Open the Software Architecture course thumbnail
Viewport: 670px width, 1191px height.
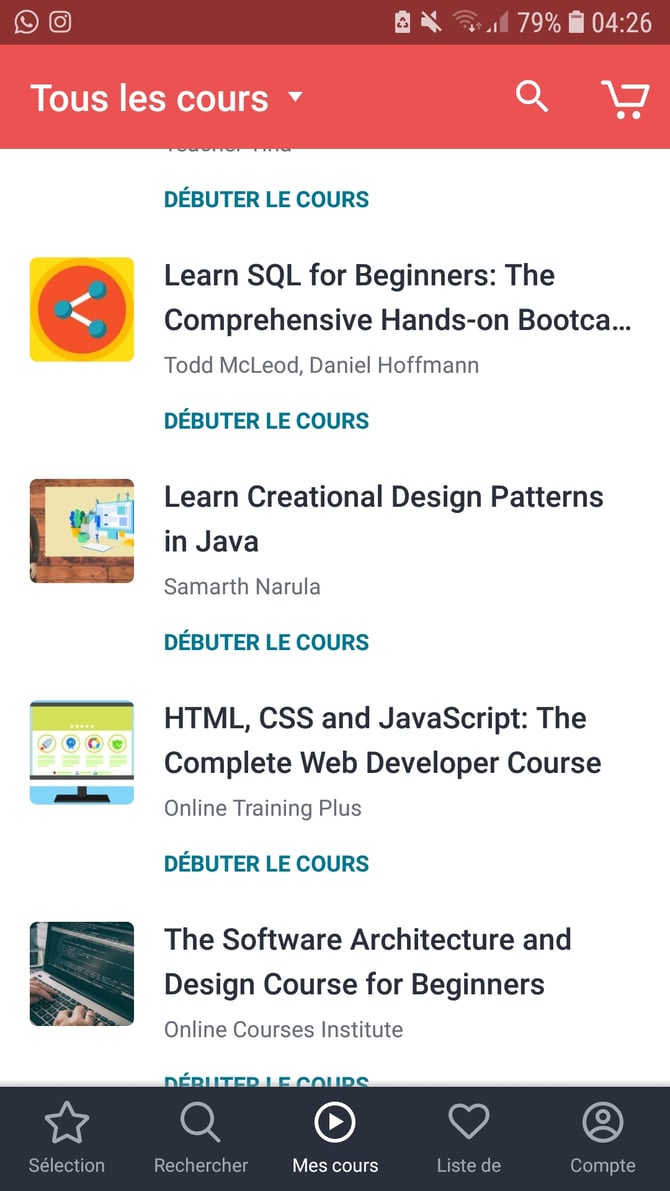pos(82,974)
